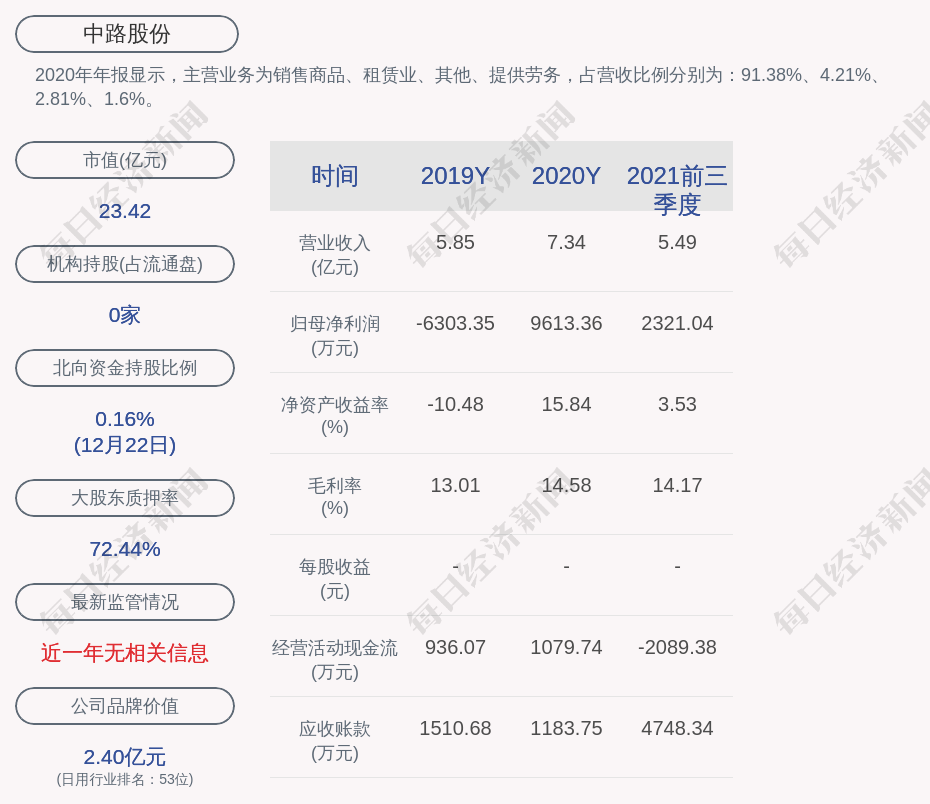Click the 应收账款 value 4748.34
930x804 pixels.
point(677,729)
